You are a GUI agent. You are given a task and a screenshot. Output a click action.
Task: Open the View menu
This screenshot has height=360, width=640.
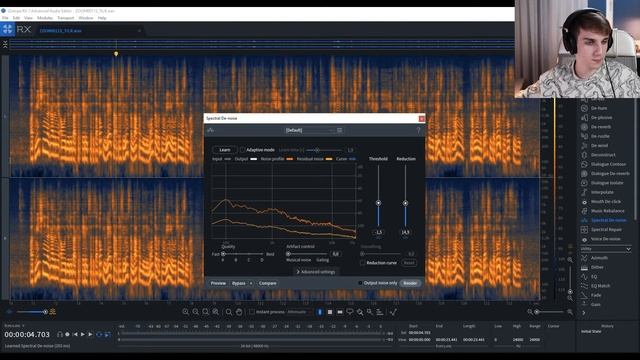(28, 18)
